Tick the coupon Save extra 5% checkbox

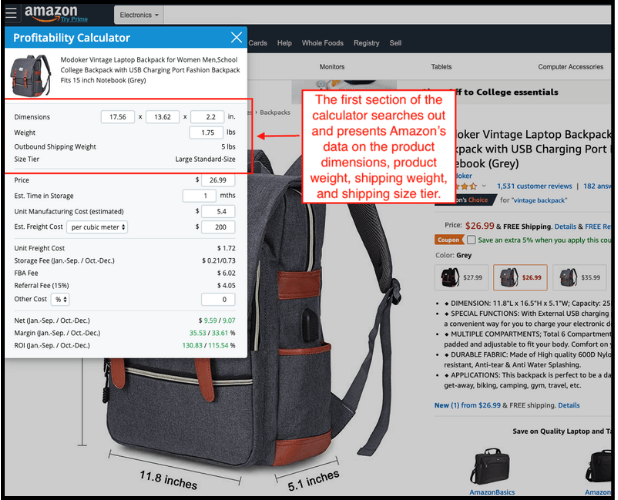471,240
